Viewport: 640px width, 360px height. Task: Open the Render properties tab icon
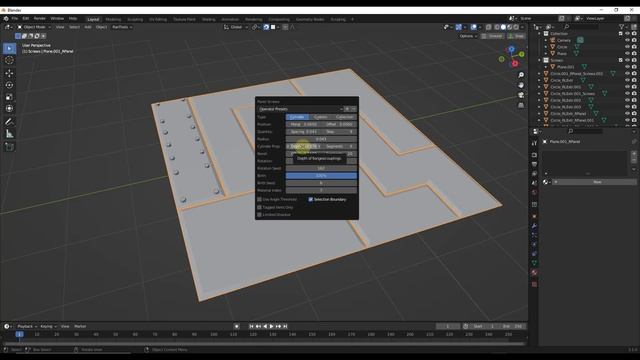coord(534,155)
